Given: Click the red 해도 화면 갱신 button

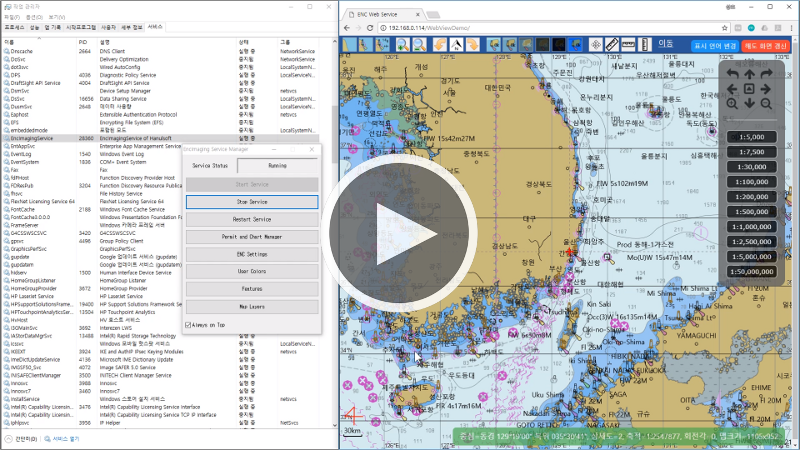Looking at the screenshot, I should [x=765, y=46].
